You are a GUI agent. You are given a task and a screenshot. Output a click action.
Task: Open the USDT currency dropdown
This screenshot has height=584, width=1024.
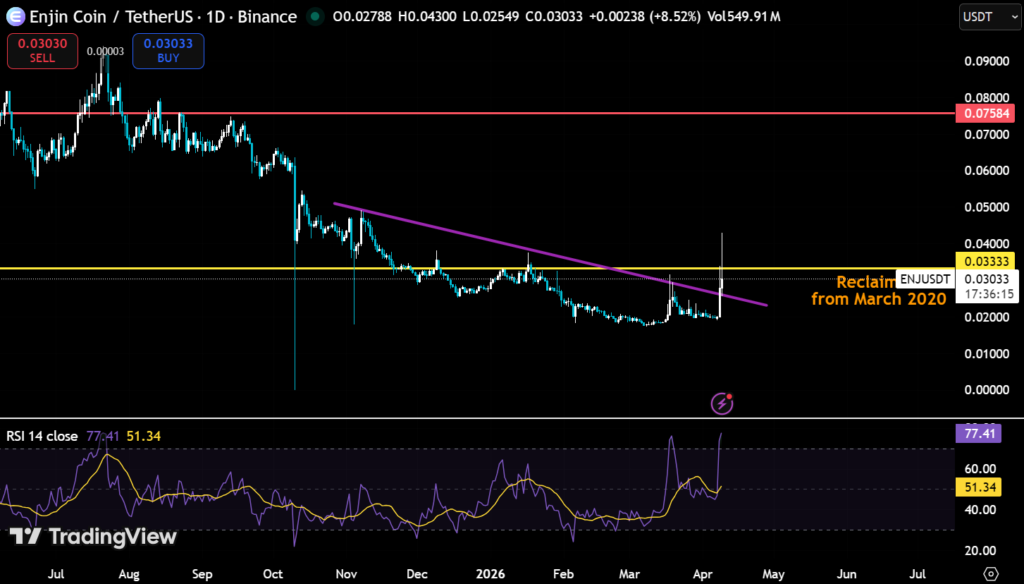click(x=989, y=16)
